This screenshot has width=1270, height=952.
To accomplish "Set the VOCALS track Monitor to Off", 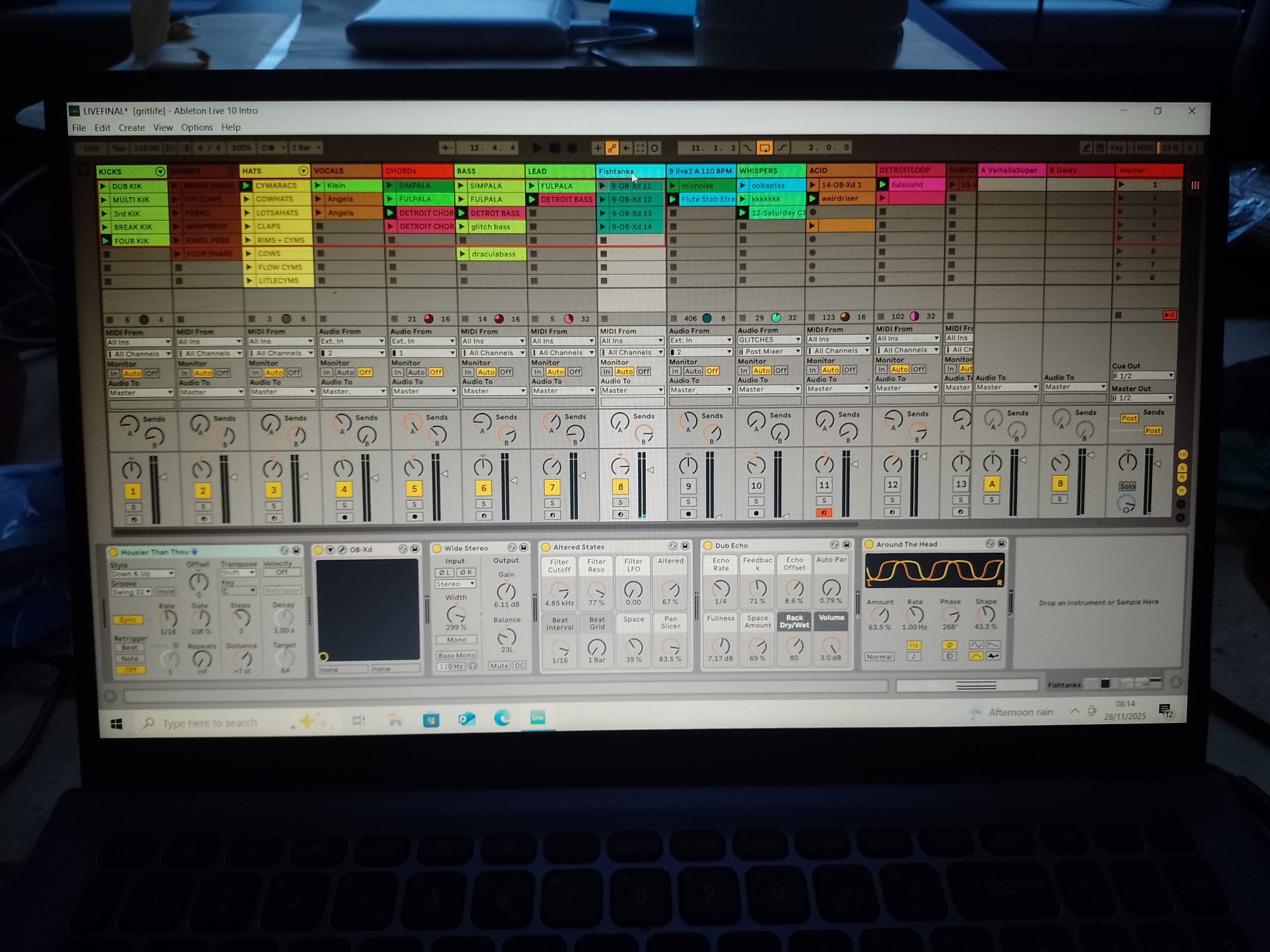I will (x=365, y=373).
